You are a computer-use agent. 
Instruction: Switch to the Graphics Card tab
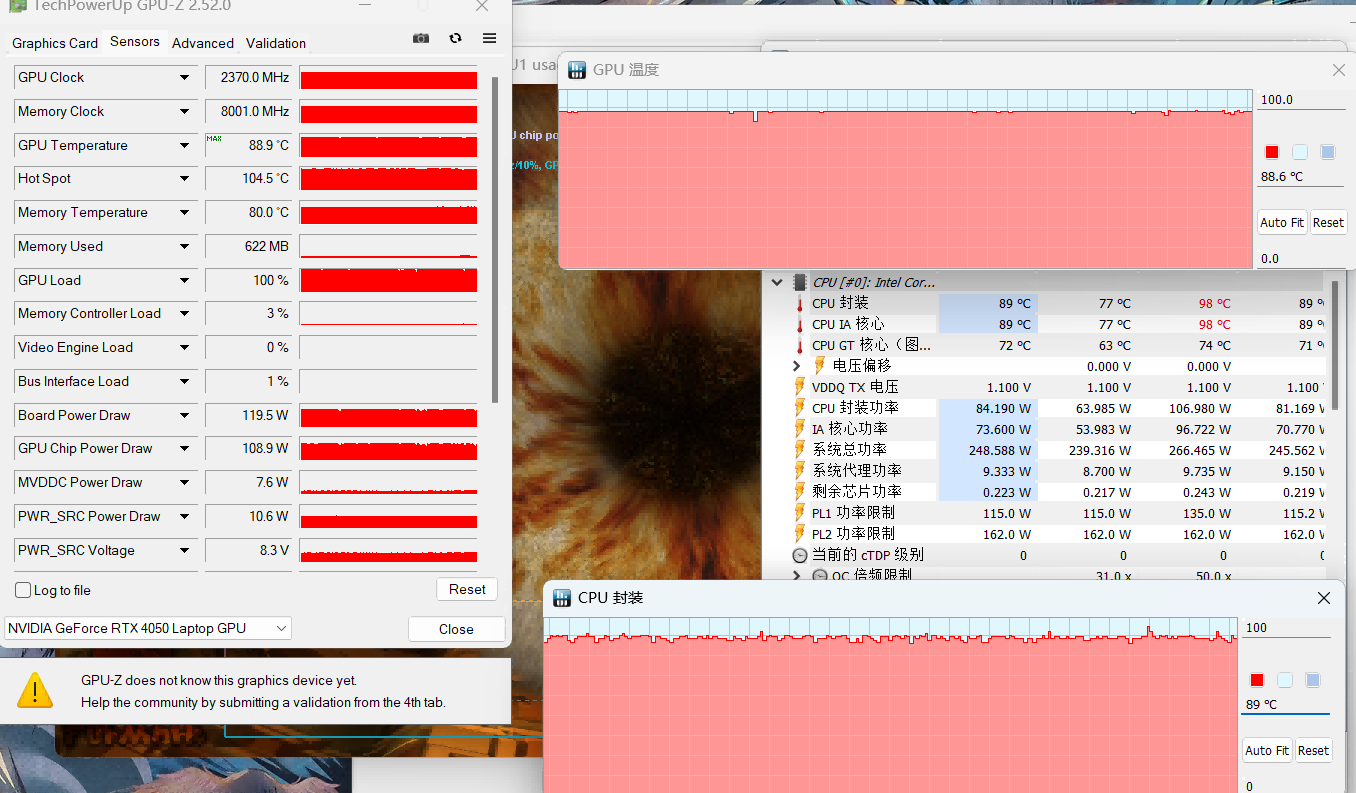click(55, 43)
